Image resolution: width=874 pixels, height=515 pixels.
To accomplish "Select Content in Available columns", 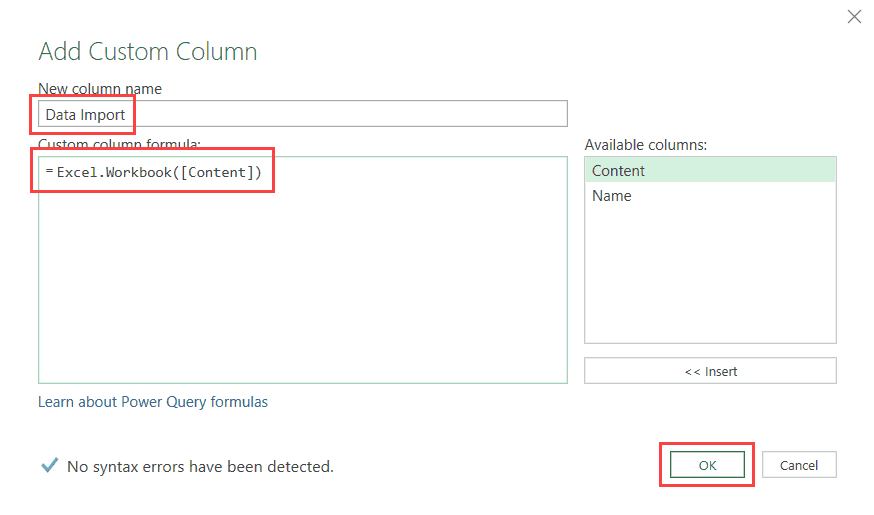I will coord(710,170).
